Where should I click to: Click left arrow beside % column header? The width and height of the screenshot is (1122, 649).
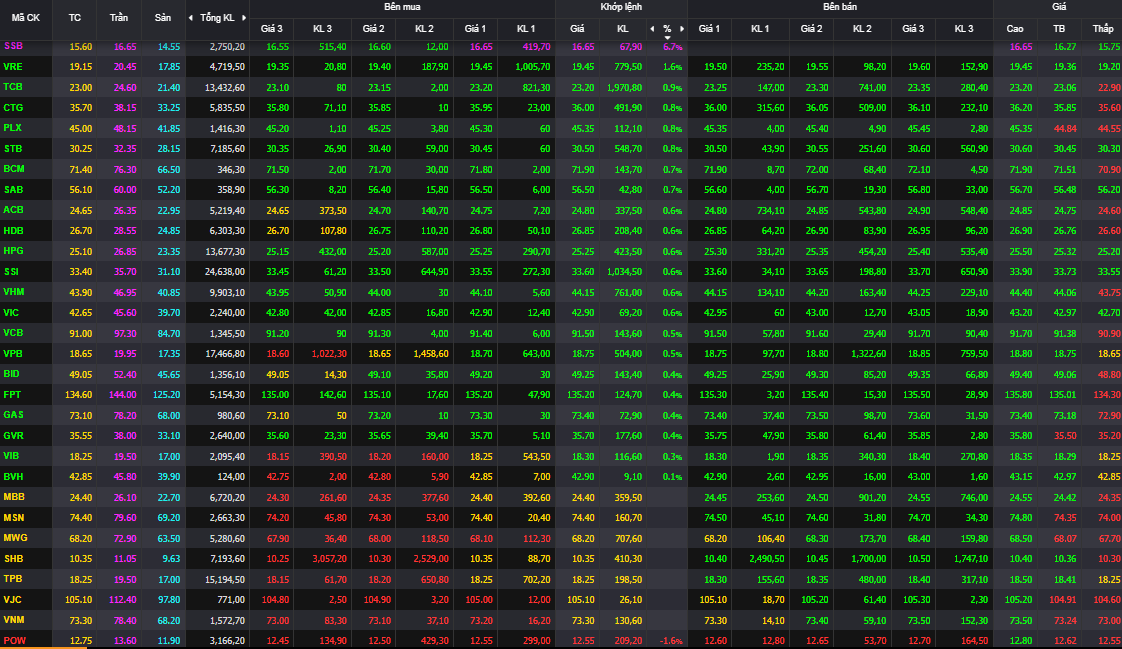(x=652, y=29)
